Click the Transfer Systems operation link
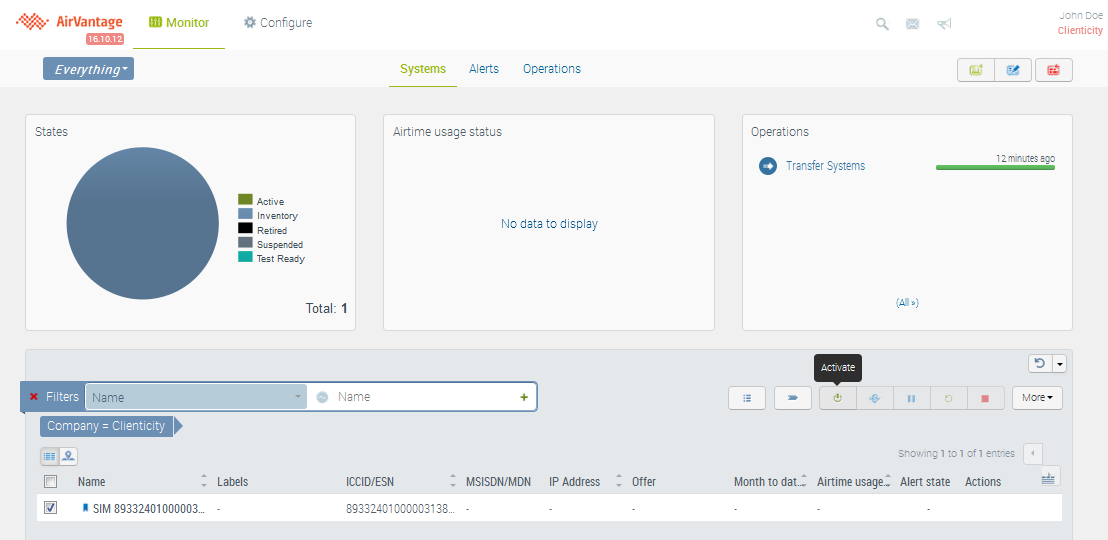The height and width of the screenshot is (540, 1108). click(825, 166)
